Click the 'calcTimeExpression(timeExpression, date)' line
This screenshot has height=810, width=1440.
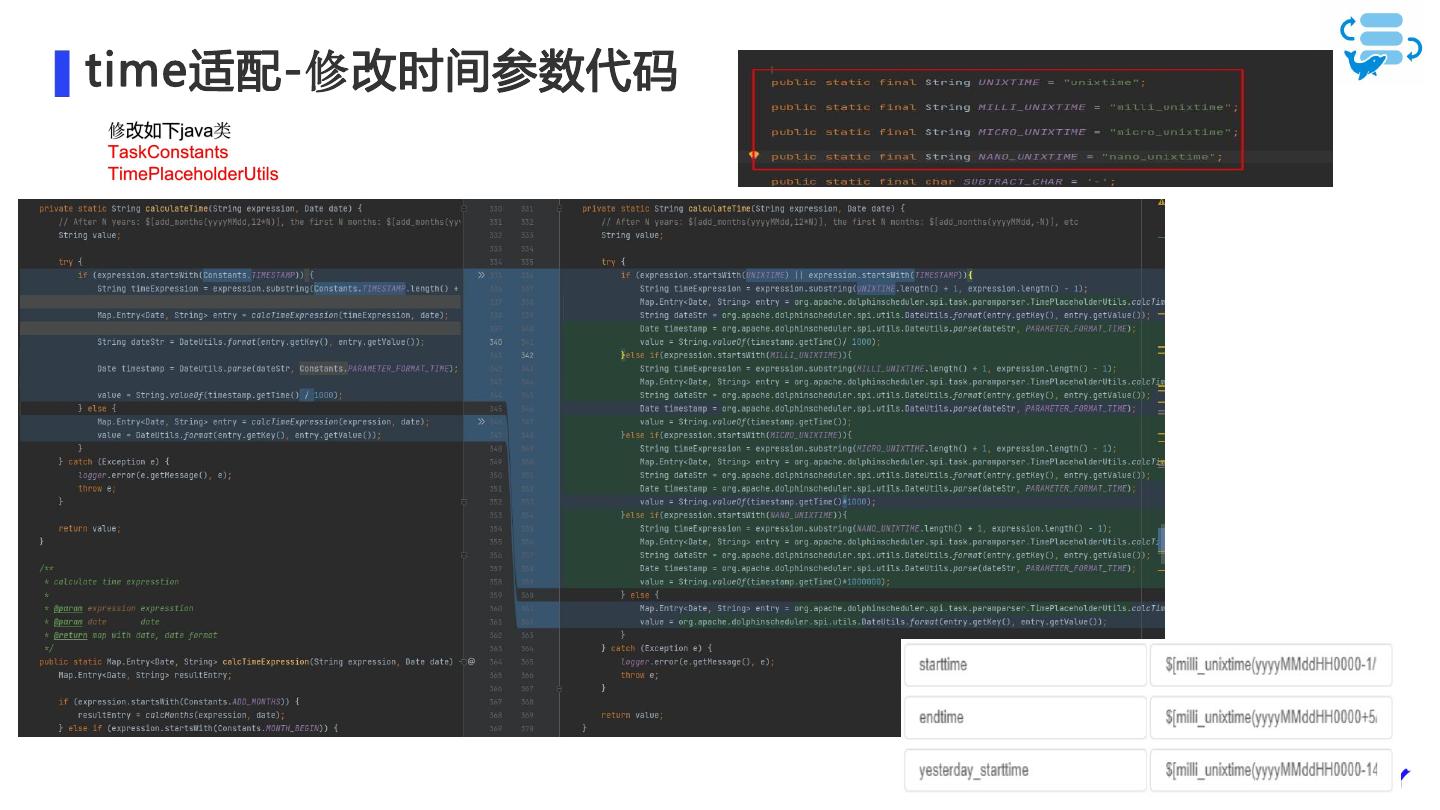[x=272, y=315]
